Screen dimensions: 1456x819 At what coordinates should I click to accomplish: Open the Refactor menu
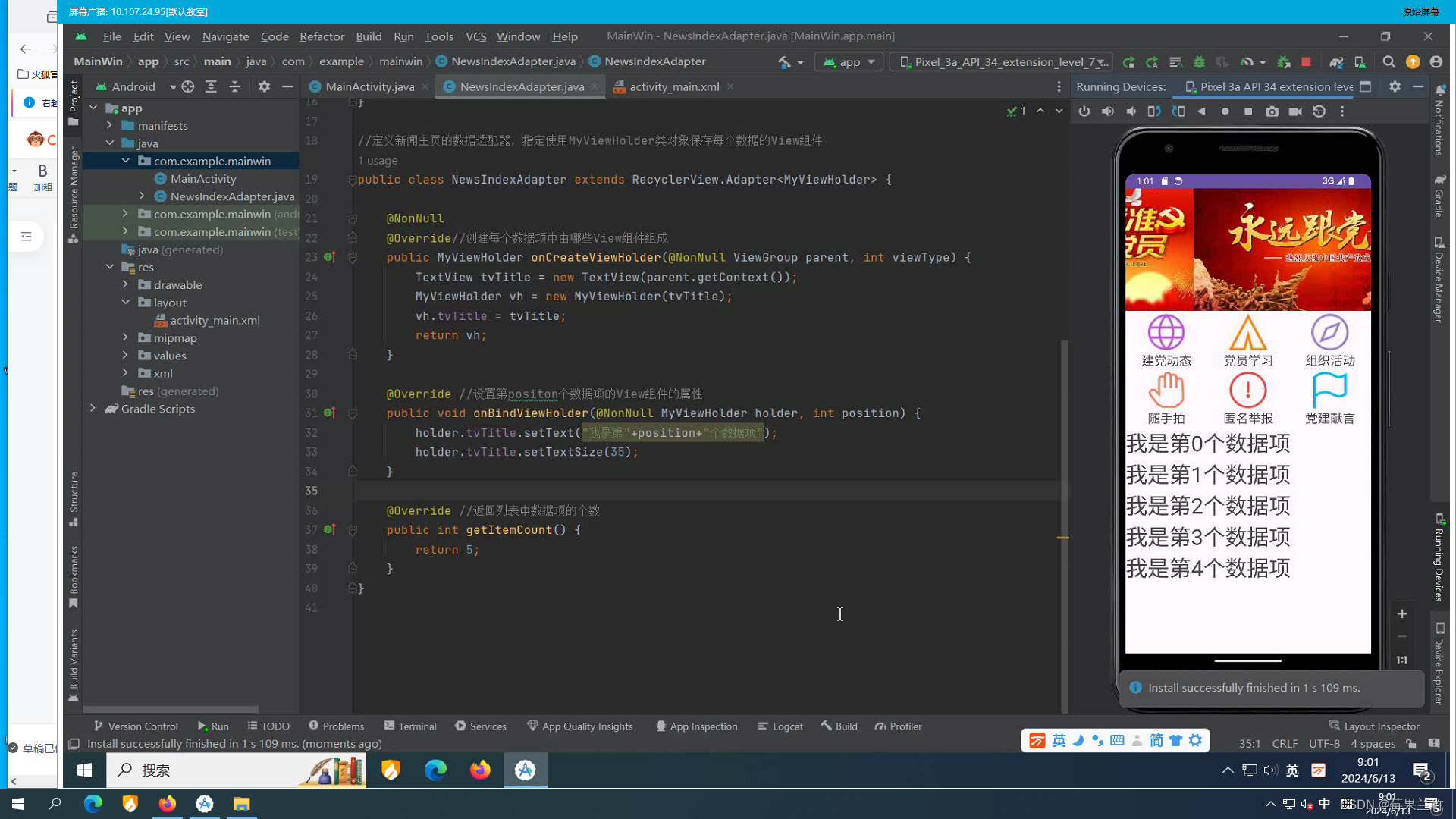(x=322, y=36)
